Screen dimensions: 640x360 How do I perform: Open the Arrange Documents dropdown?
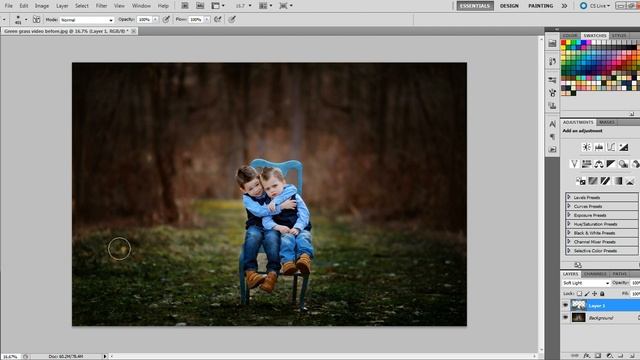coord(265,6)
